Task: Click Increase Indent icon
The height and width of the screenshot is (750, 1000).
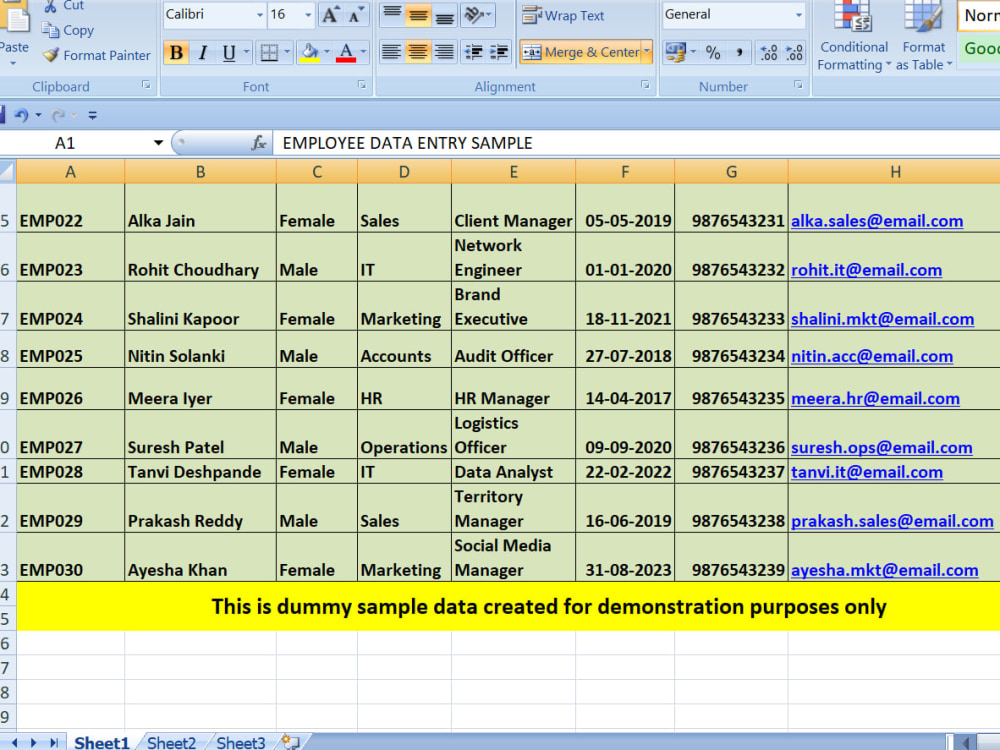Action: click(x=499, y=52)
